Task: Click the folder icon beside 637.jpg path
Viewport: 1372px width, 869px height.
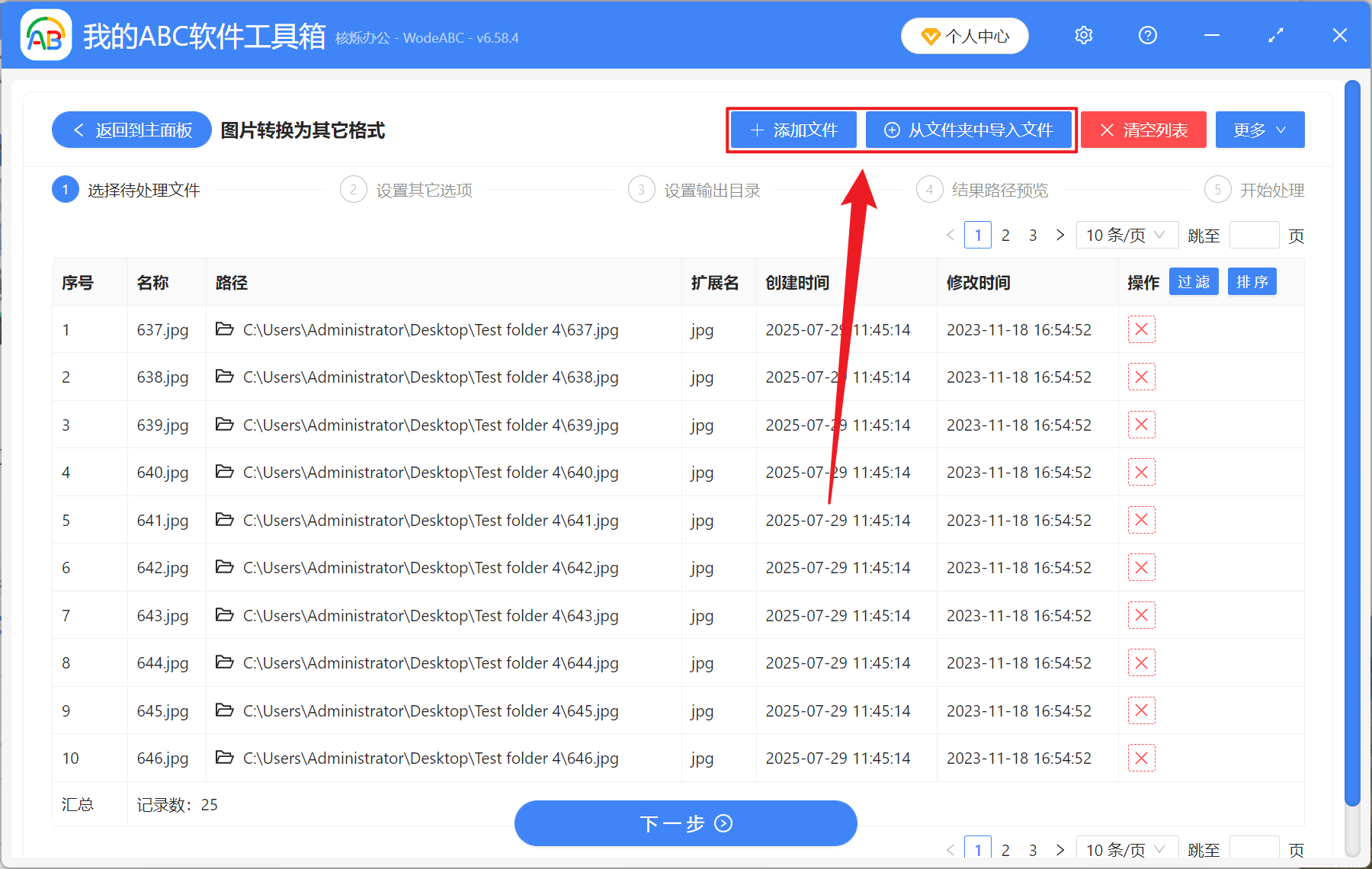Action: 223,329
